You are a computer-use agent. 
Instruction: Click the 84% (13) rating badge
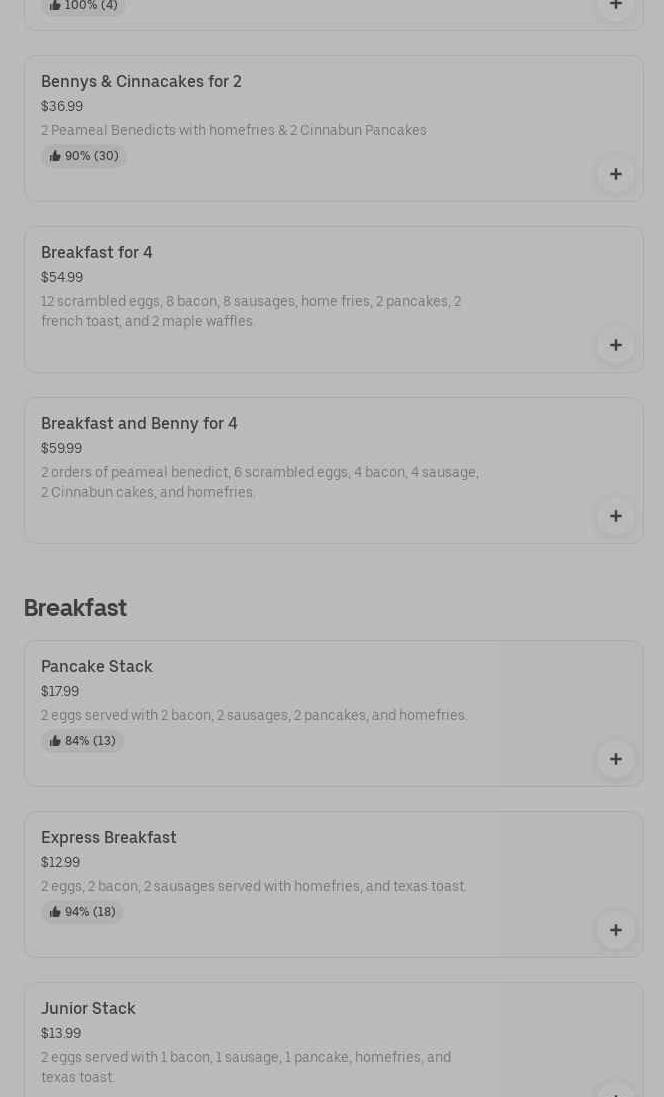83,741
